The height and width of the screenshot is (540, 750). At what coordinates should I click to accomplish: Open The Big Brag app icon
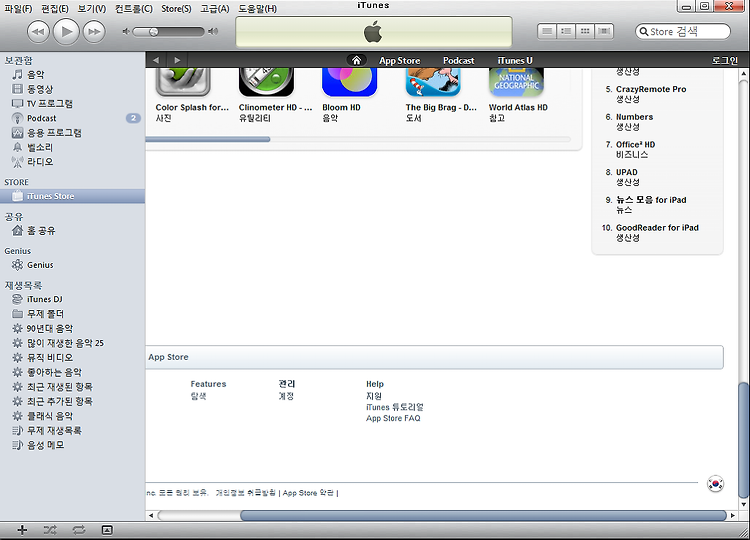click(433, 82)
